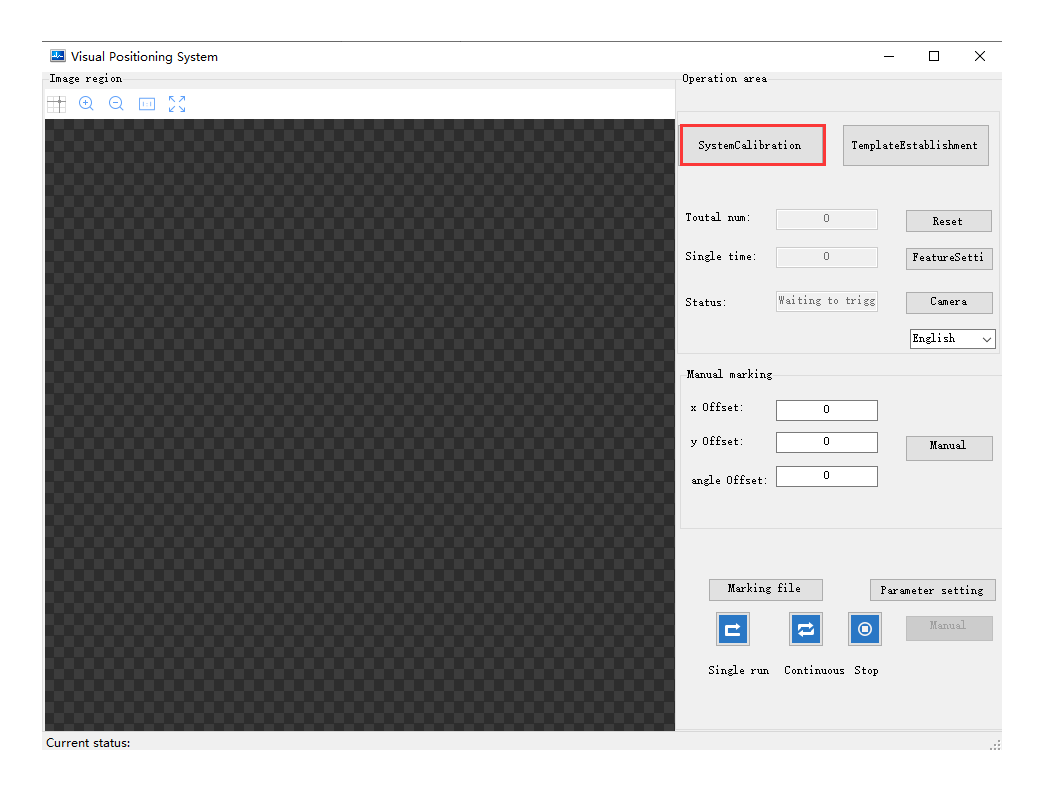Click the Toutal num value field

[826, 219]
